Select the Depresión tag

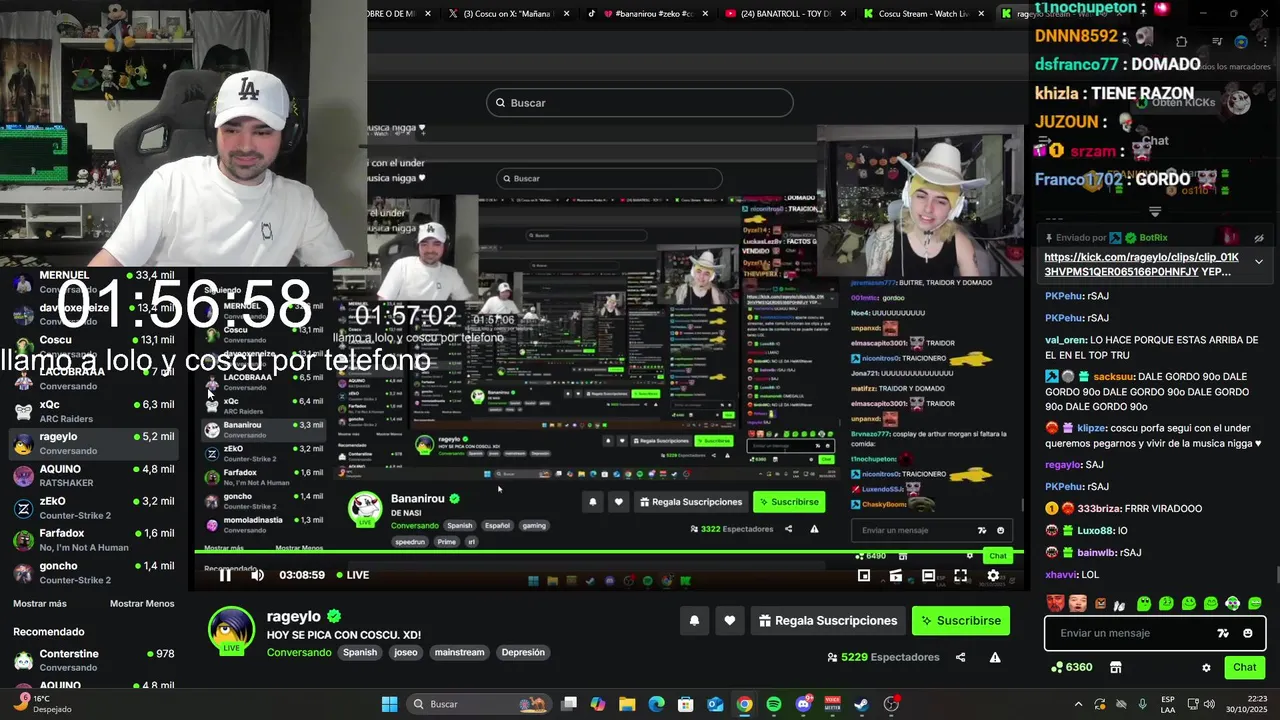click(523, 652)
